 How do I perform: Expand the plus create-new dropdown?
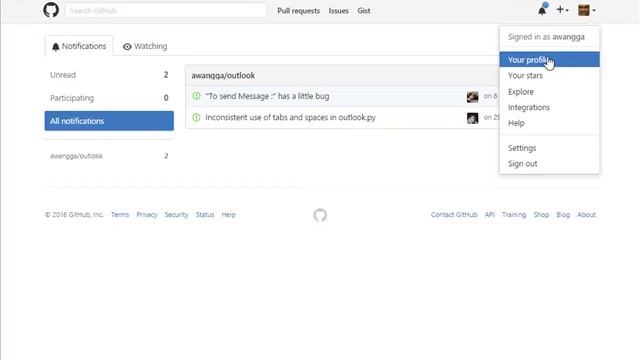pyautogui.click(x=562, y=10)
